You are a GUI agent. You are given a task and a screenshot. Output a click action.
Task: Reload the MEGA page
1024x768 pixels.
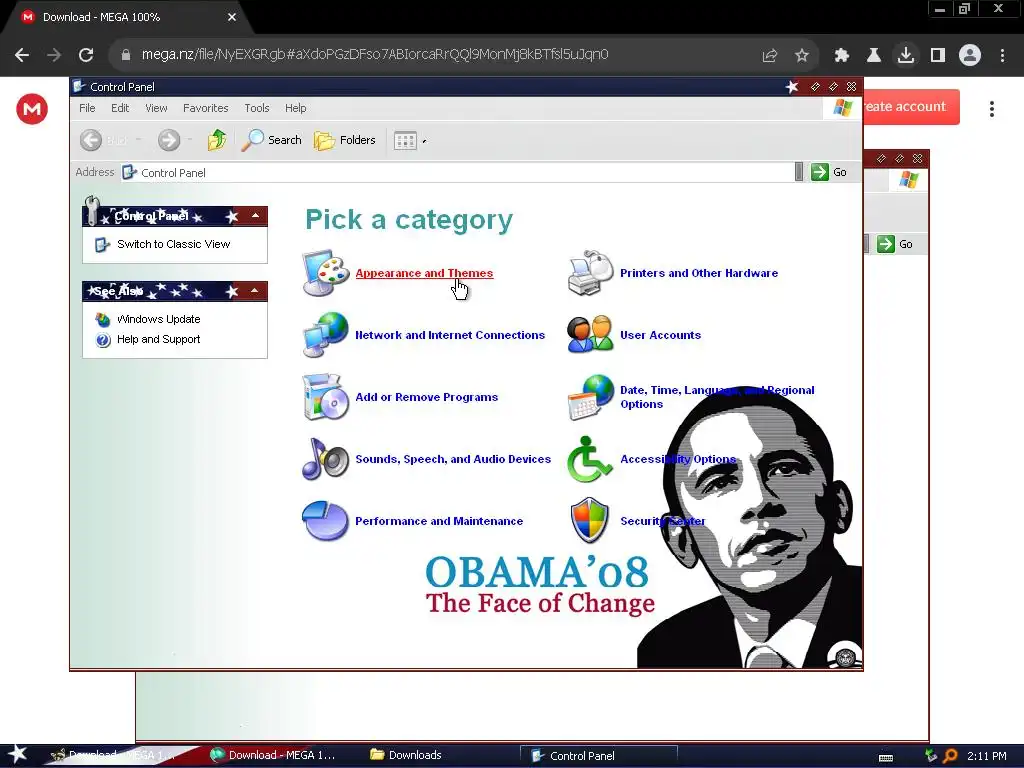click(86, 55)
